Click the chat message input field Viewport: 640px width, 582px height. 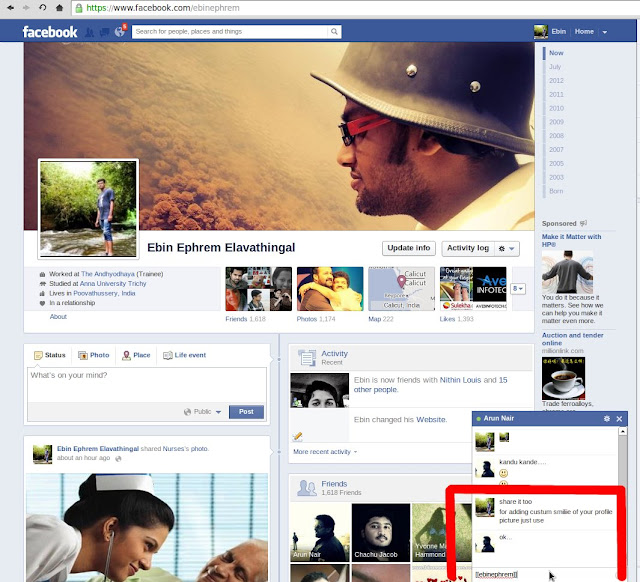(x=545, y=574)
